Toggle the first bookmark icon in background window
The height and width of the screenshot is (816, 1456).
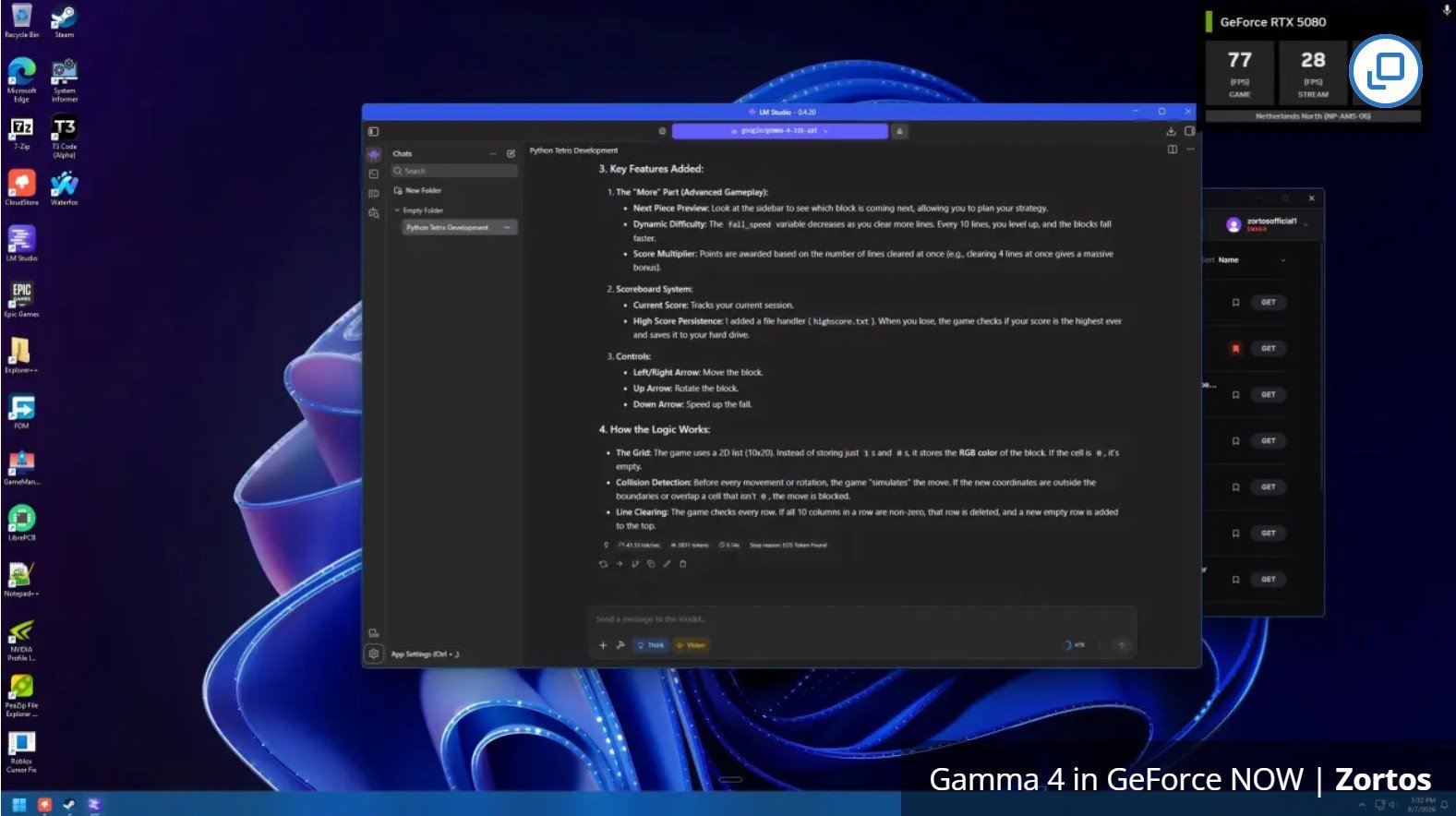1235,303
